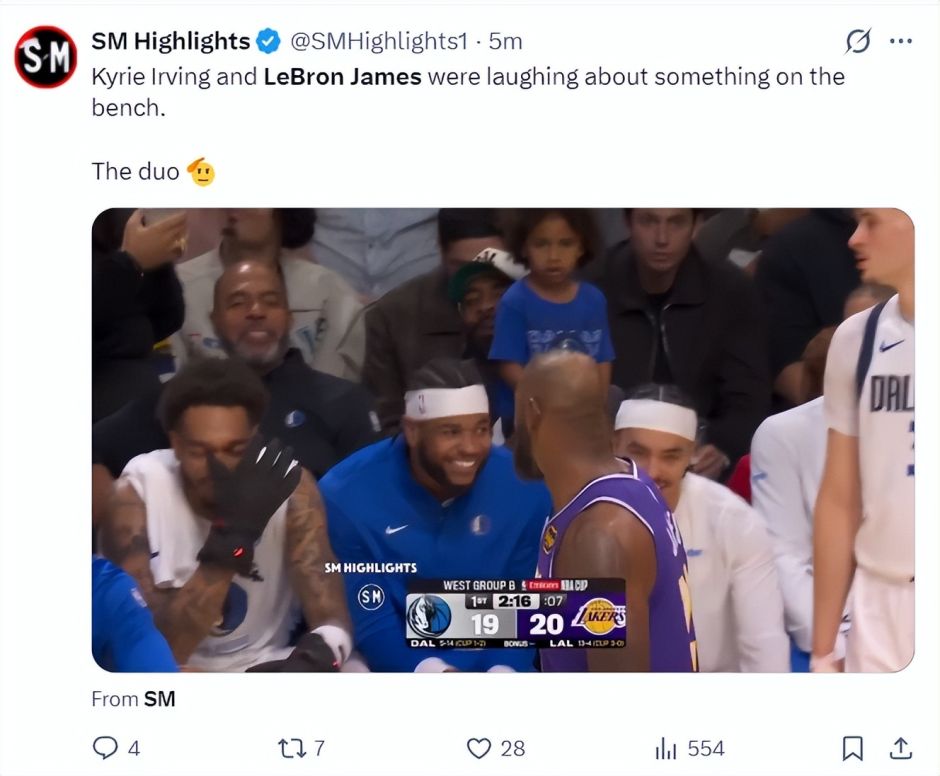The image size is (940, 776).
Task: Toggle the bookmark for this post
Action: point(852,748)
